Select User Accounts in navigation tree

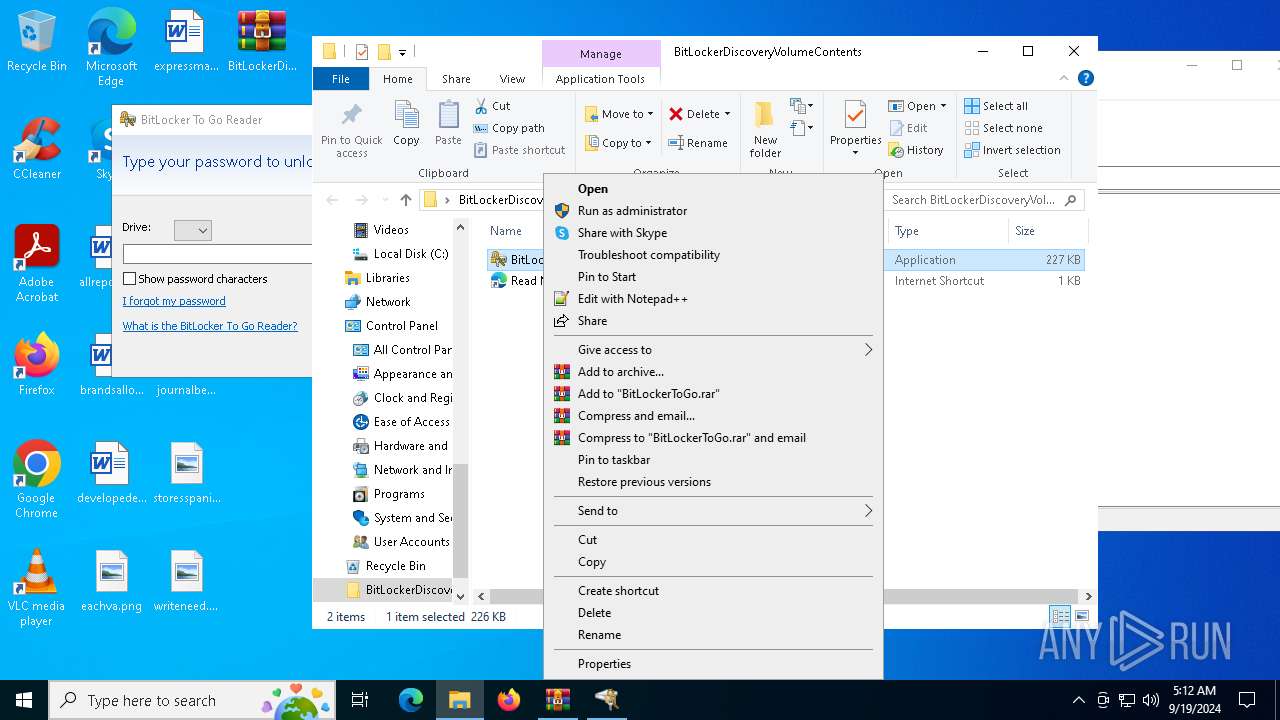[401, 542]
